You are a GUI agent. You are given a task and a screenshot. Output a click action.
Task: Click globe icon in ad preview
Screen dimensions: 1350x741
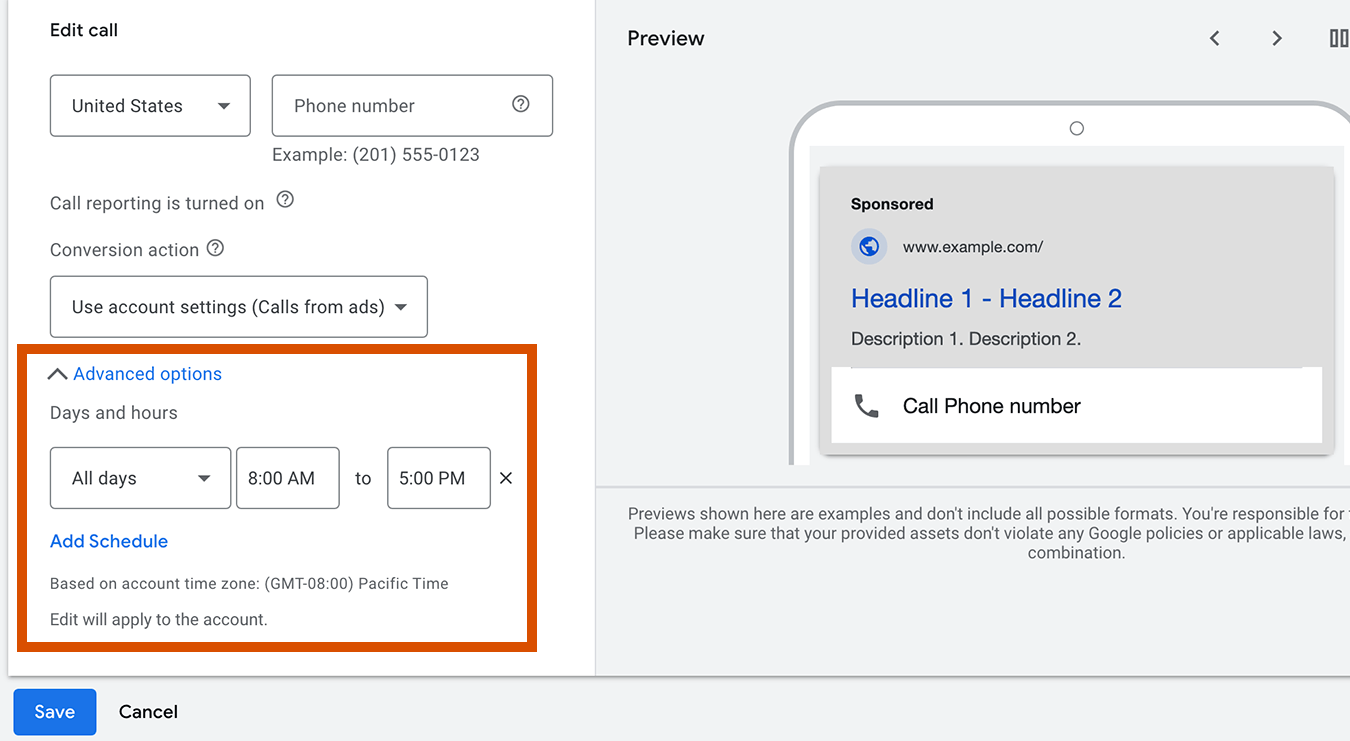(x=869, y=246)
